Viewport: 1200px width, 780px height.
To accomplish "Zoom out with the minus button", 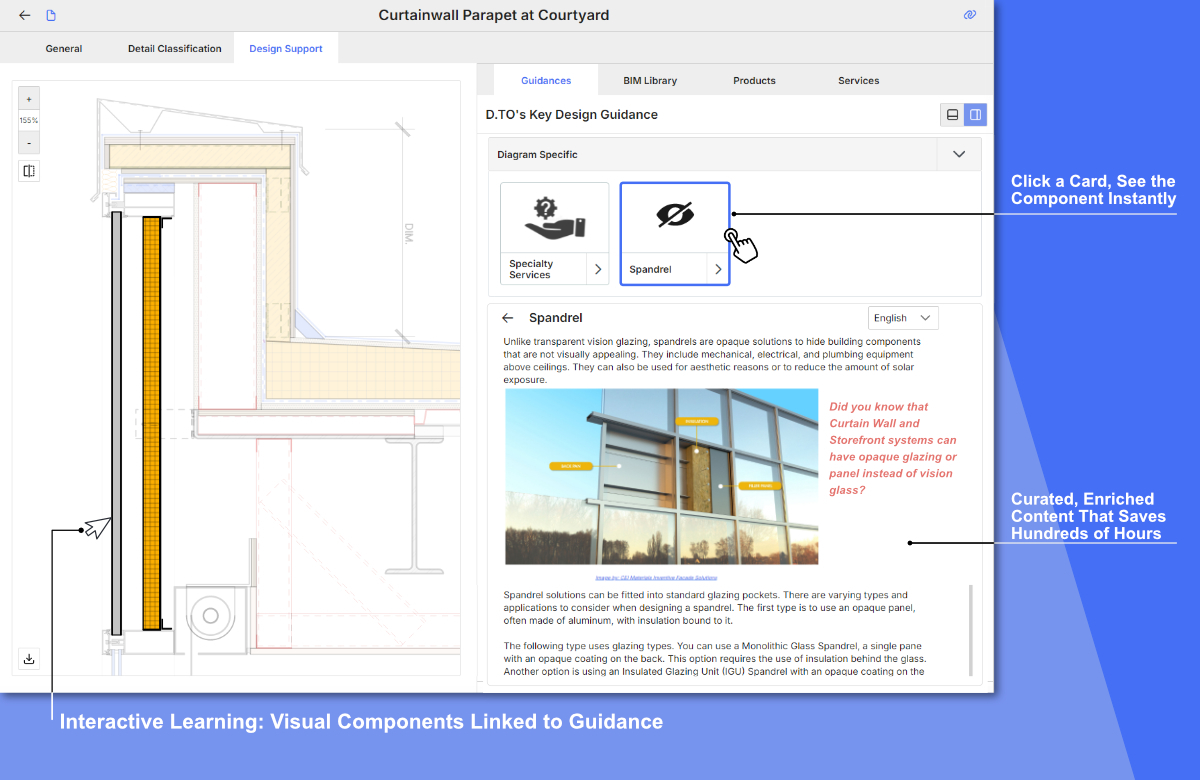I will click(29, 143).
